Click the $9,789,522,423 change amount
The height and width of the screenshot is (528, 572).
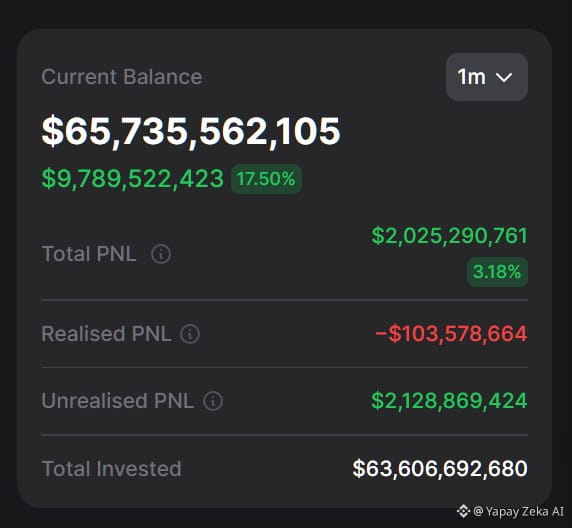[x=132, y=179]
